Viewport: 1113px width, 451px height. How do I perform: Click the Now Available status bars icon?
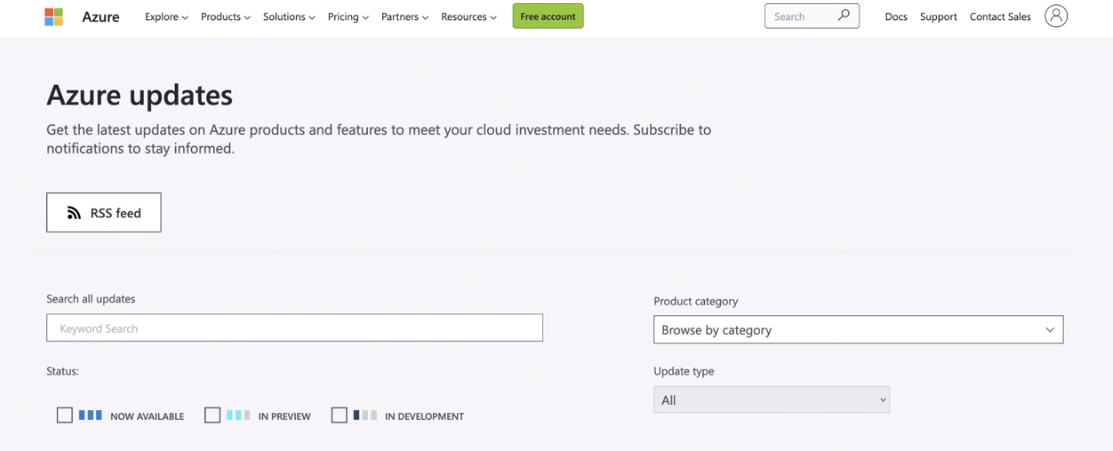[x=90, y=415]
